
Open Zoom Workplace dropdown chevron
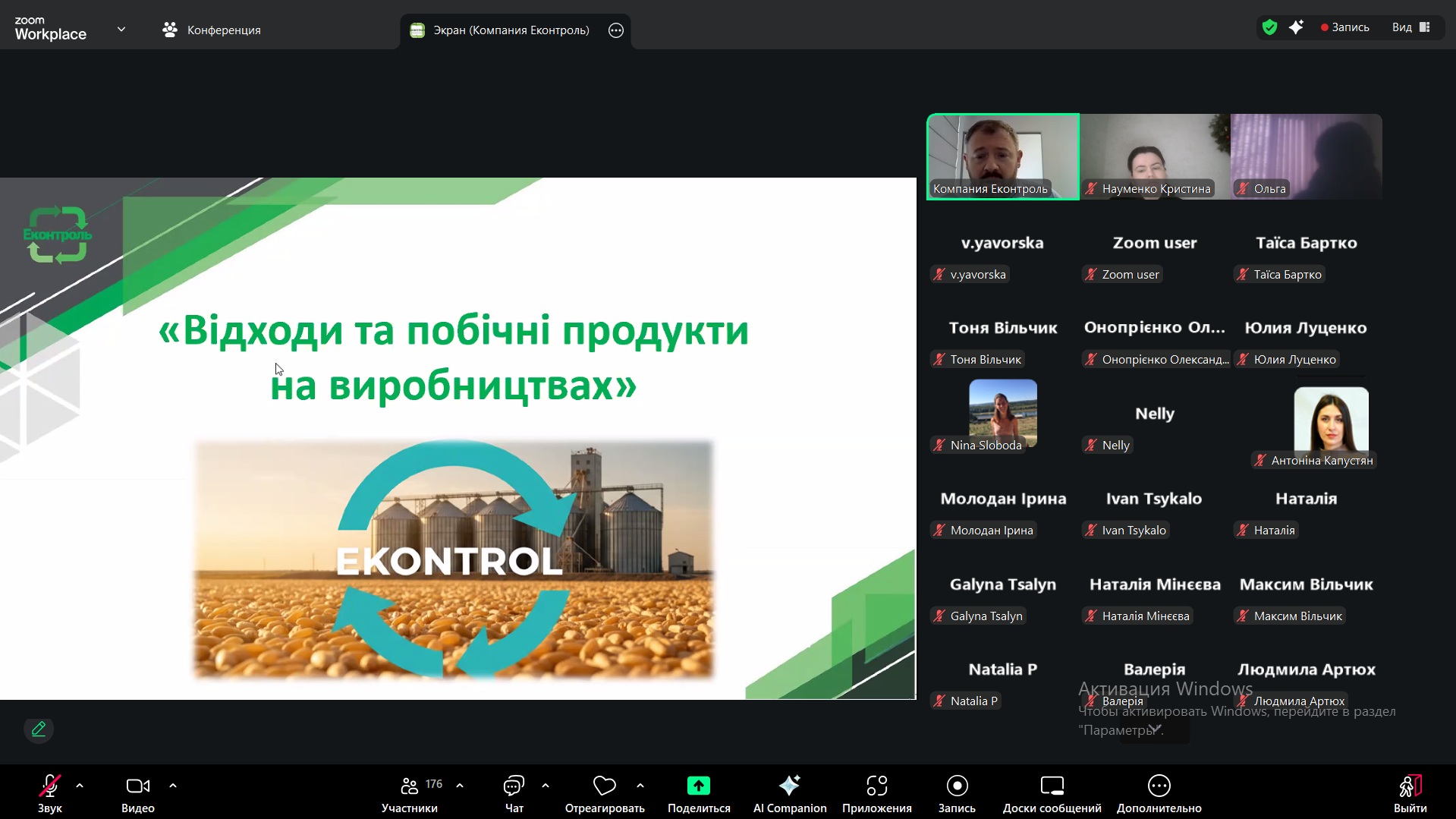point(121,30)
